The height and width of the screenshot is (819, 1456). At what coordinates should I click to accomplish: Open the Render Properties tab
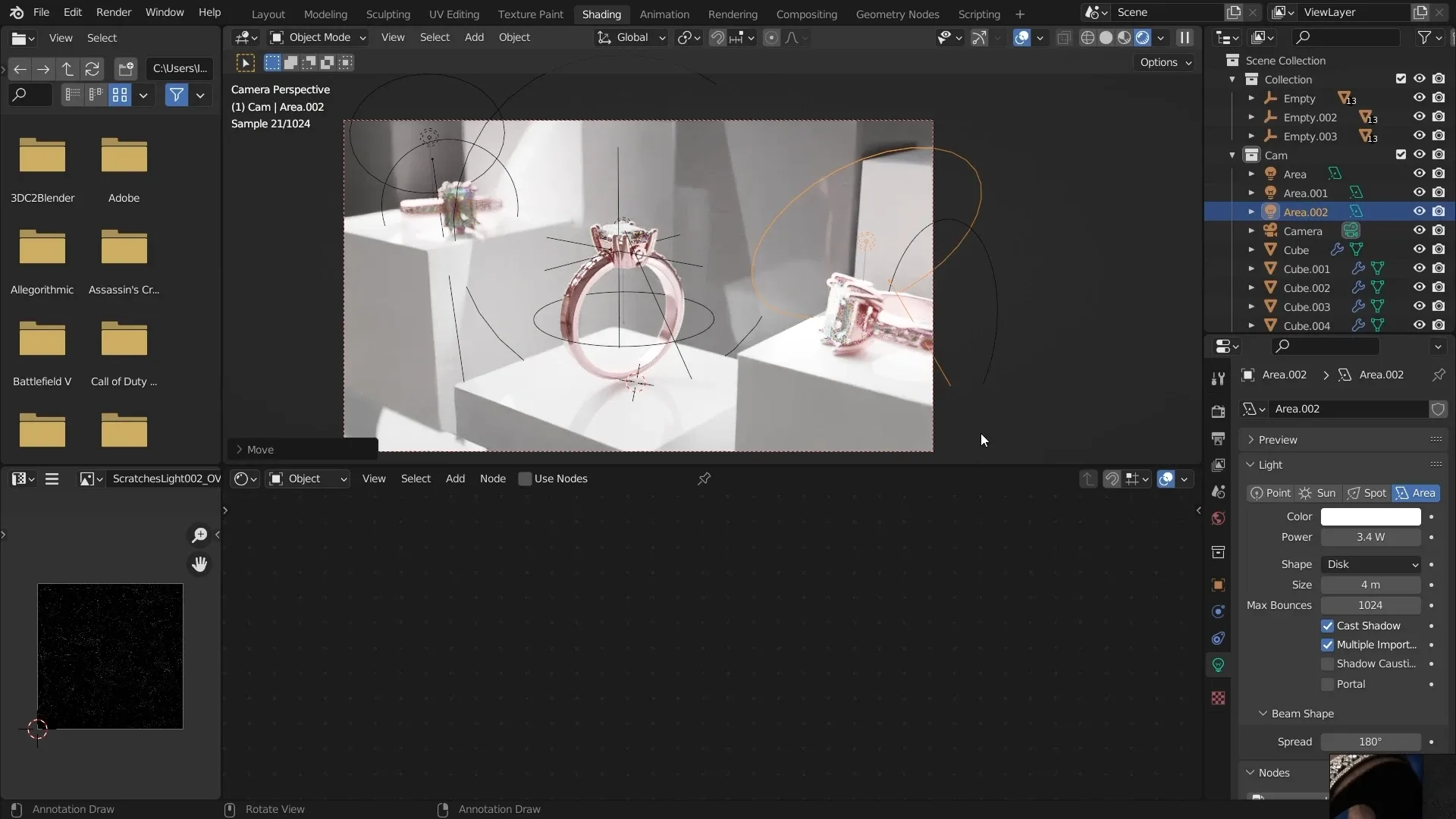pyautogui.click(x=1219, y=412)
